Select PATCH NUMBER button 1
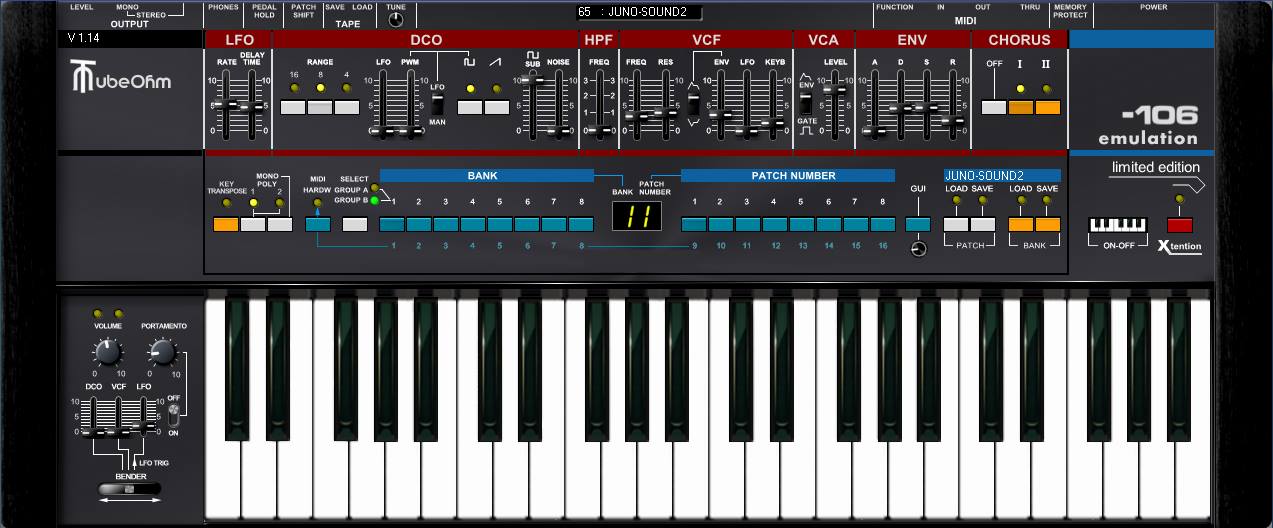 click(x=694, y=224)
